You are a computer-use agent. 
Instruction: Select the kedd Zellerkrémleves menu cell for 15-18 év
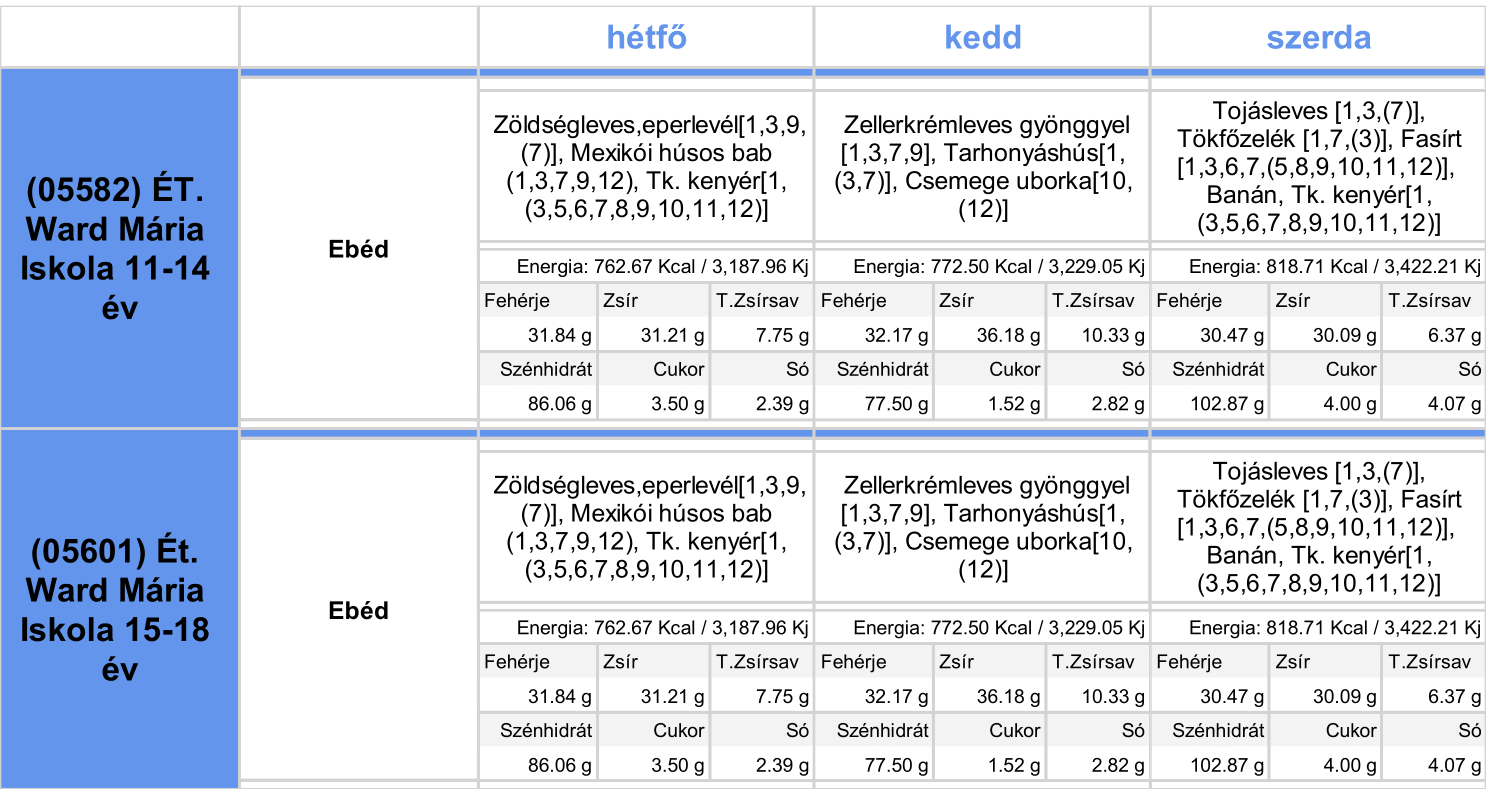(982, 528)
